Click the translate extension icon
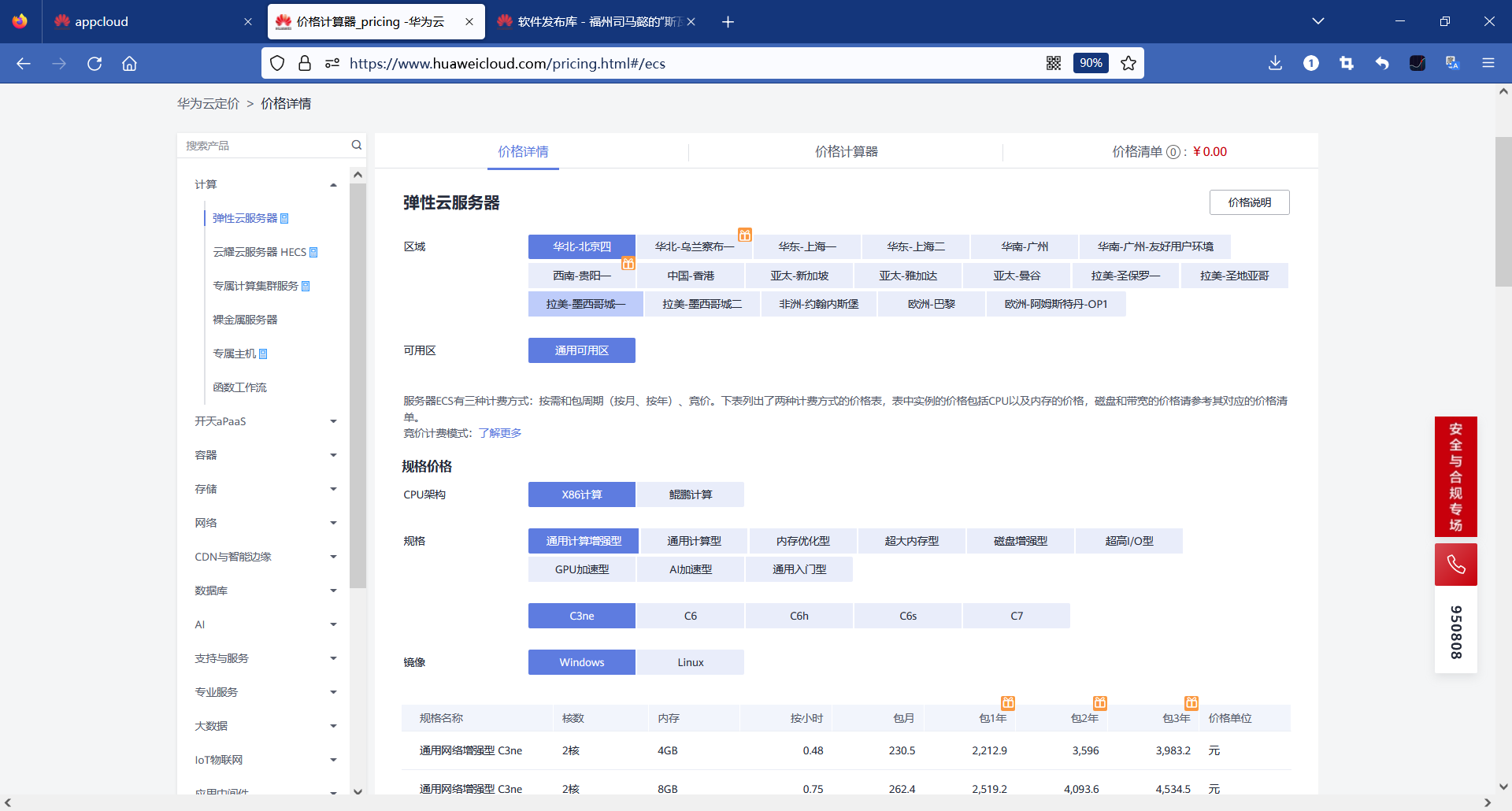The height and width of the screenshot is (811, 1512). pos(1453,63)
